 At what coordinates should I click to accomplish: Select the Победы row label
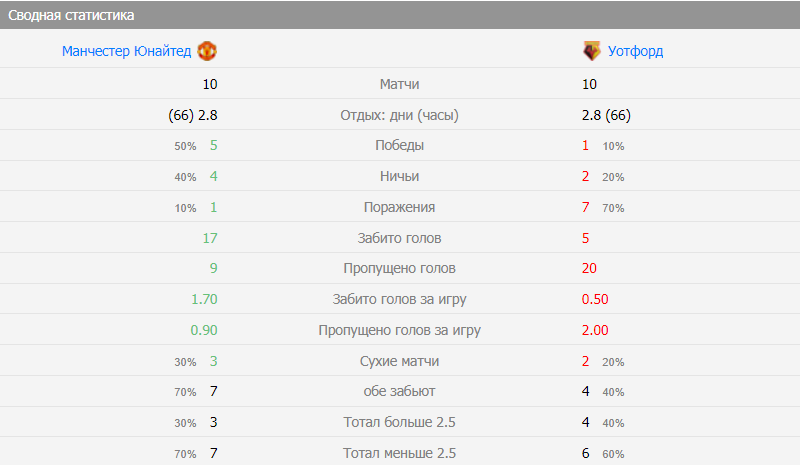click(x=400, y=145)
